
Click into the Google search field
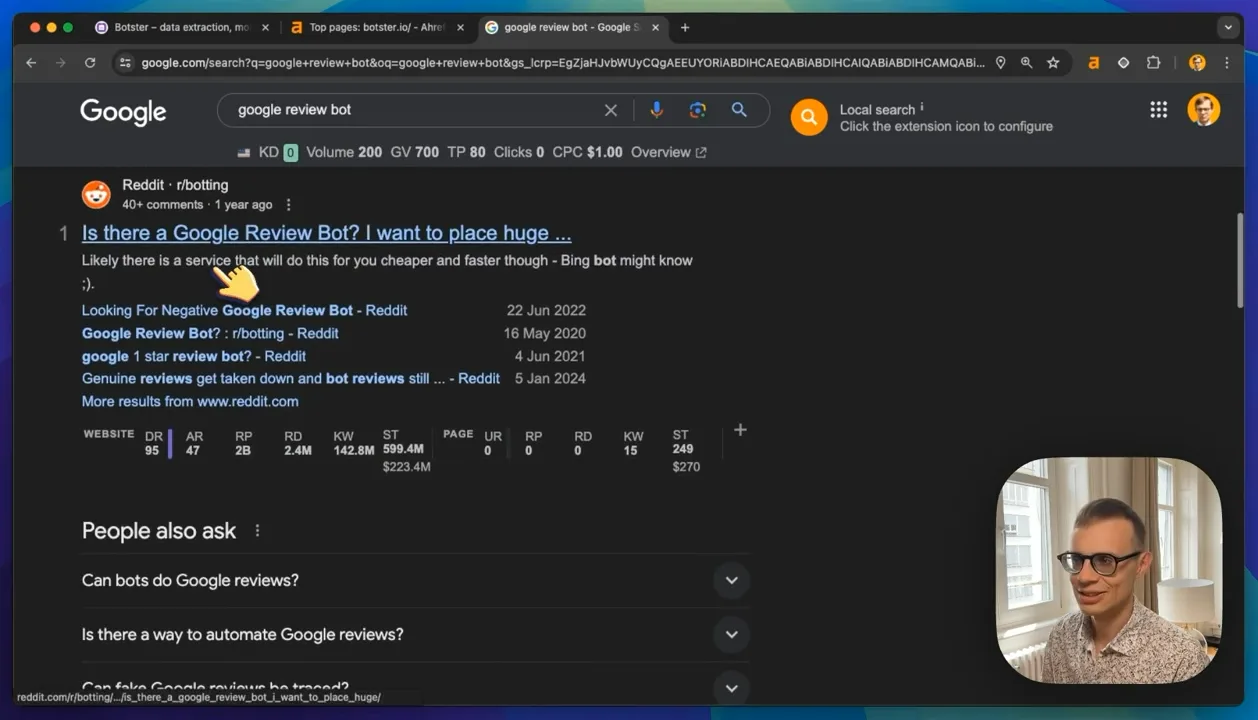point(414,110)
